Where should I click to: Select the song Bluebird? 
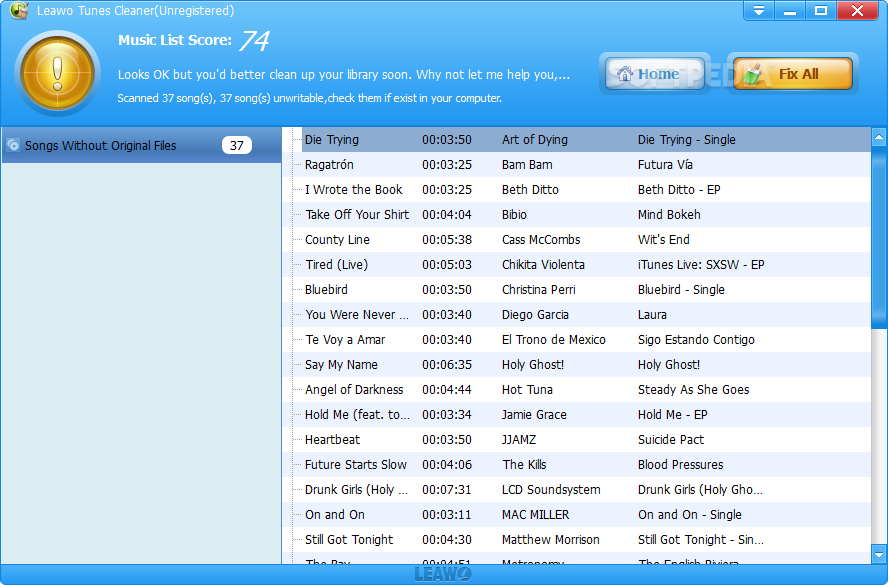[x=326, y=289]
